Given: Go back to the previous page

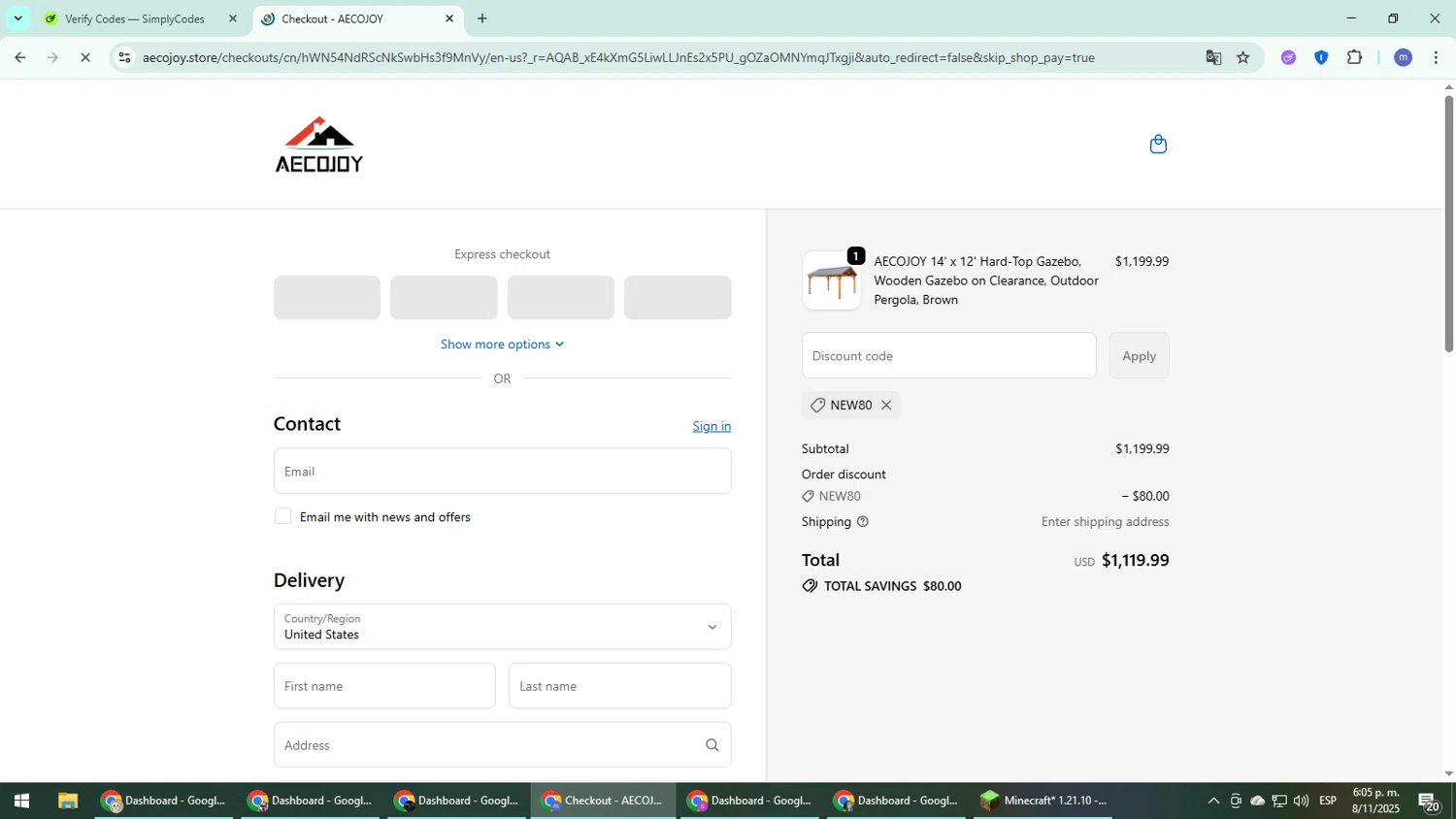Looking at the screenshot, I should tap(20, 58).
